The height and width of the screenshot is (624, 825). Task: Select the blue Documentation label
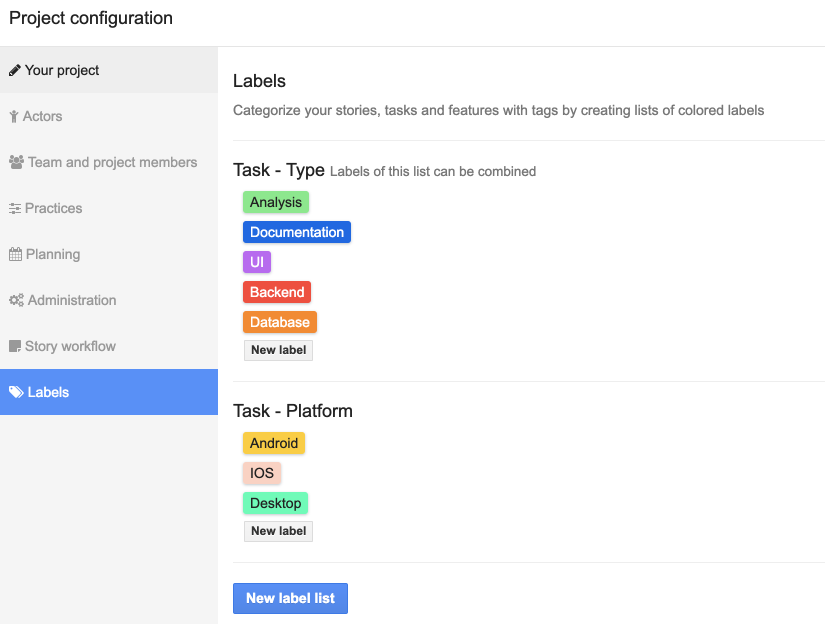tap(297, 232)
